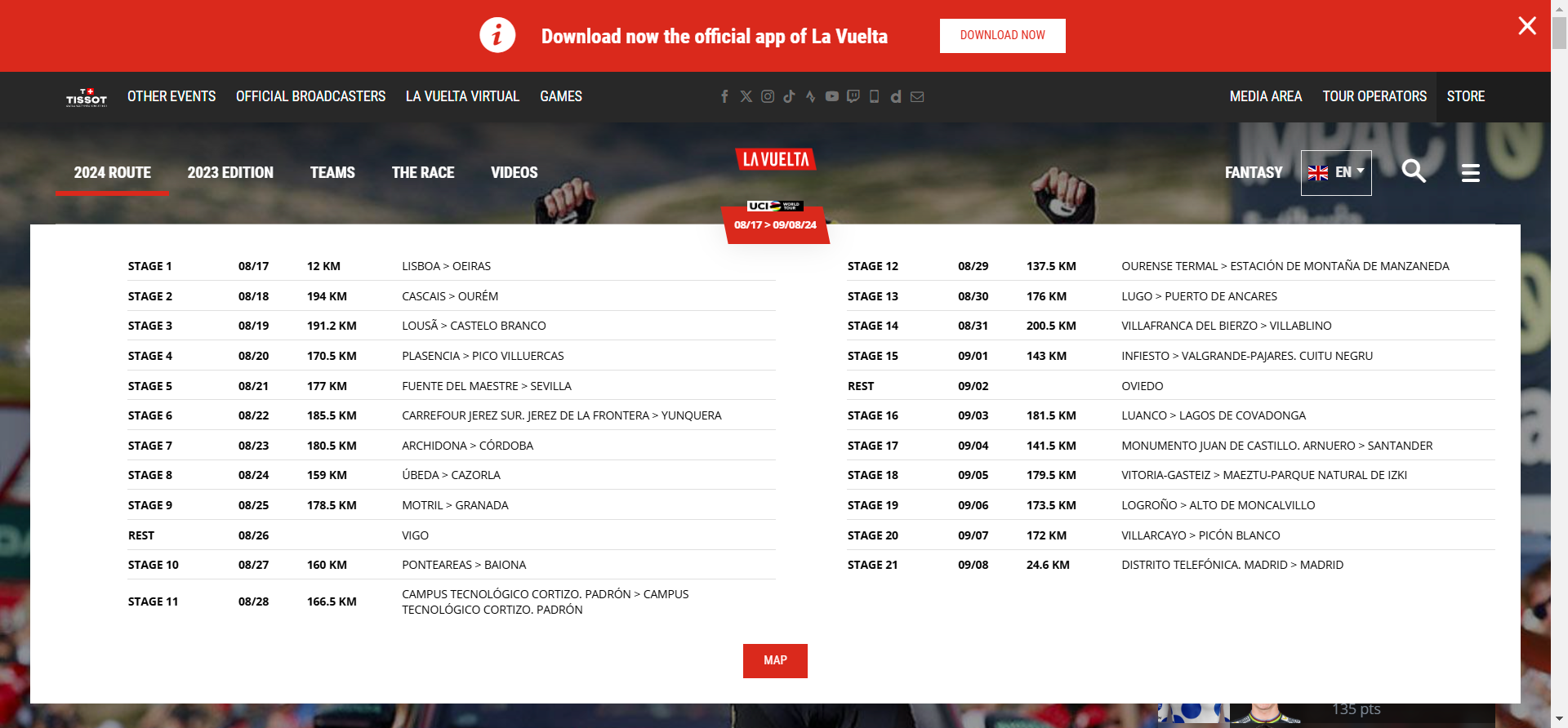Open Stage 17 row ending in Santander
The height and width of the screenshot is (728, 1568).
[1171, 446]
